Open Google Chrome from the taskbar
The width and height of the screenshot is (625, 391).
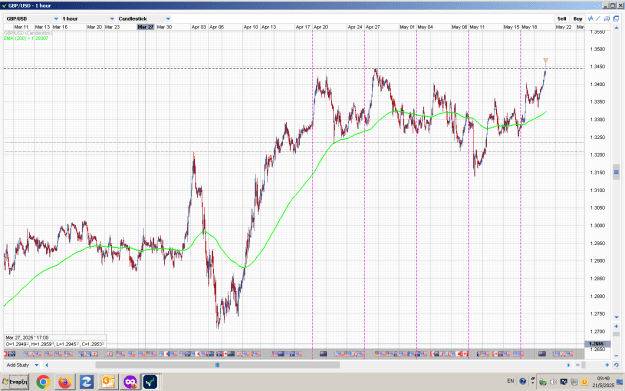click(43, 382)
